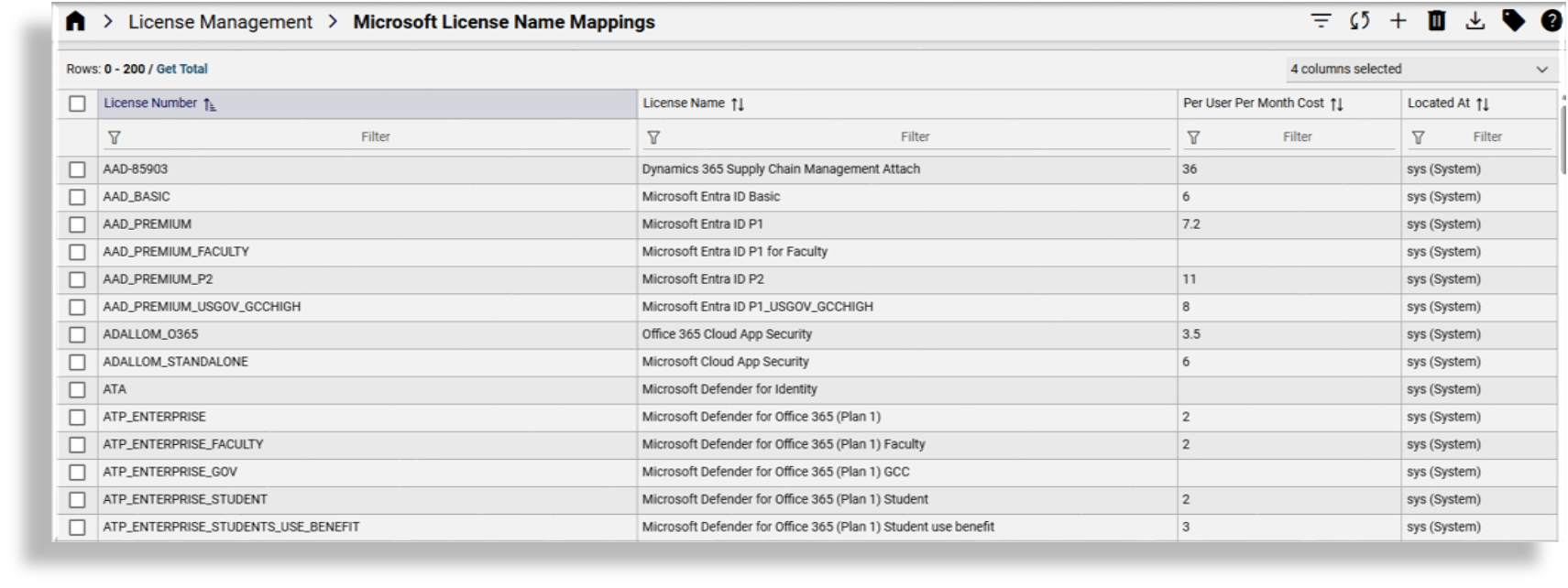Select Microsoft Defender for Identity cell
1568x588 pixels.
coord(907,389)
